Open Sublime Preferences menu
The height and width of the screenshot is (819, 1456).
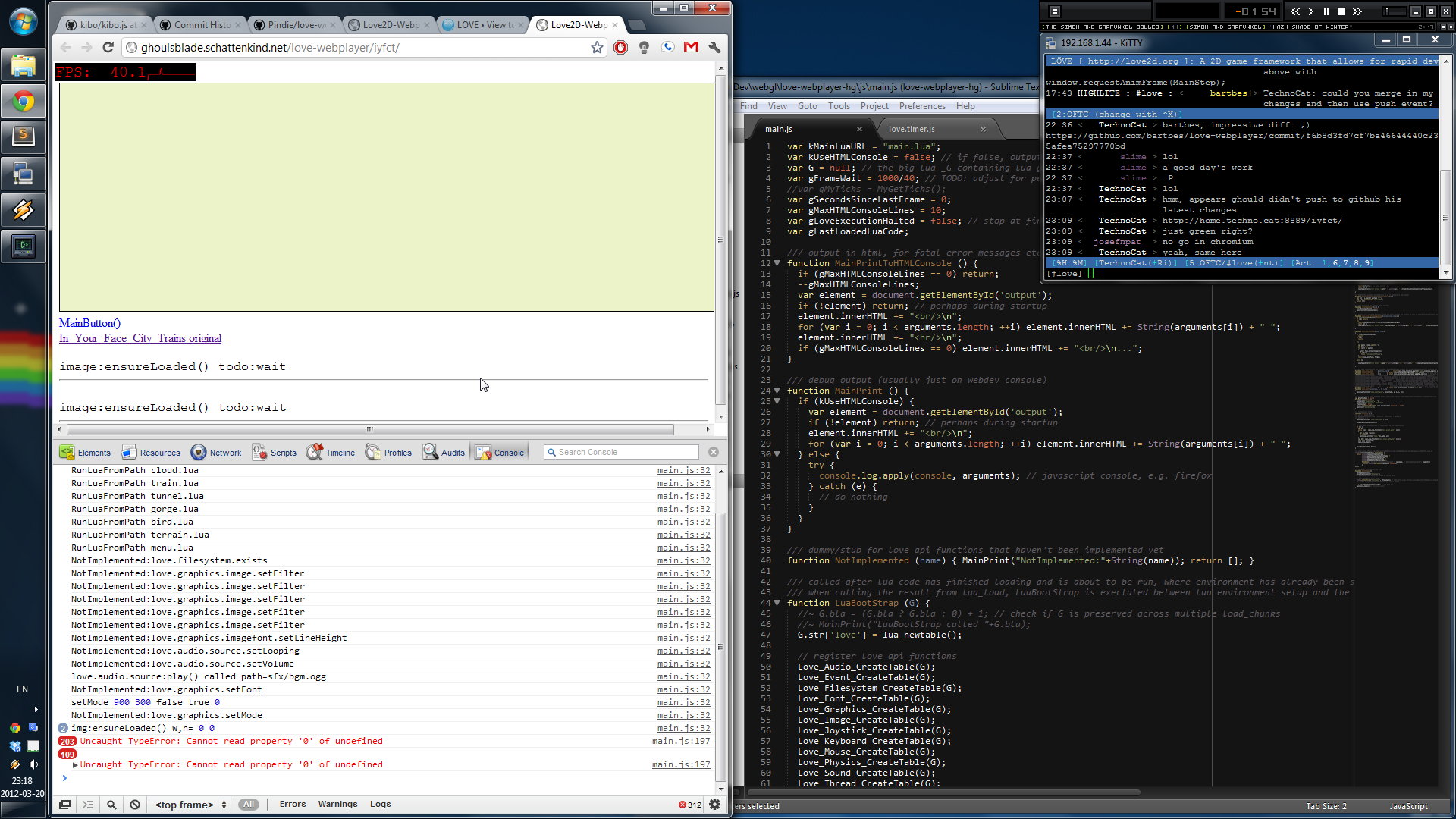(x=922, y=106)
